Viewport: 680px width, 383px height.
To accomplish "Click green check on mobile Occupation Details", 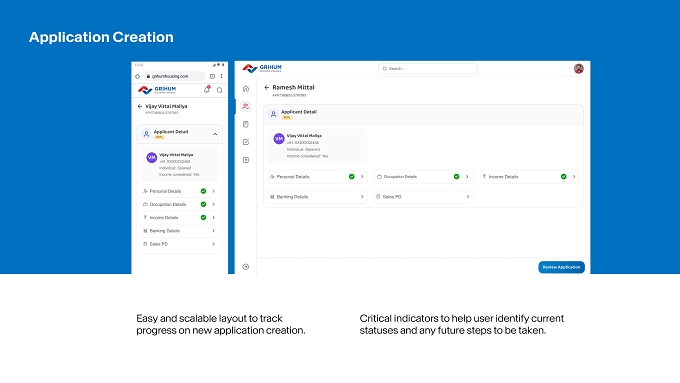I will 203,204.
